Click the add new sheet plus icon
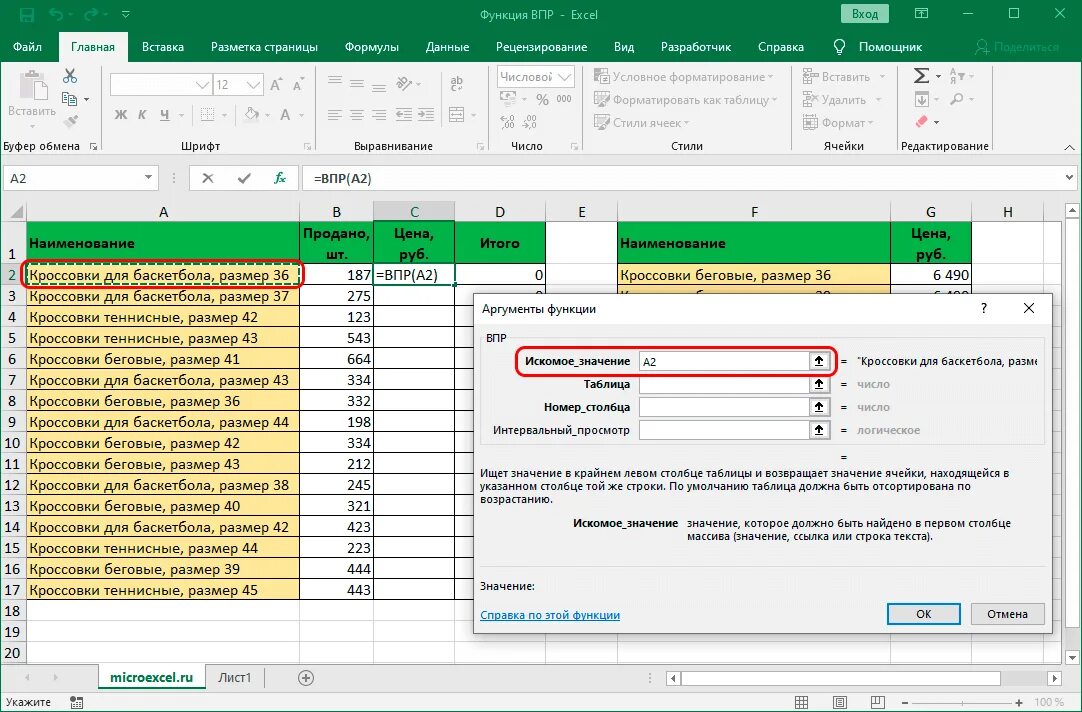 (306, 678)
